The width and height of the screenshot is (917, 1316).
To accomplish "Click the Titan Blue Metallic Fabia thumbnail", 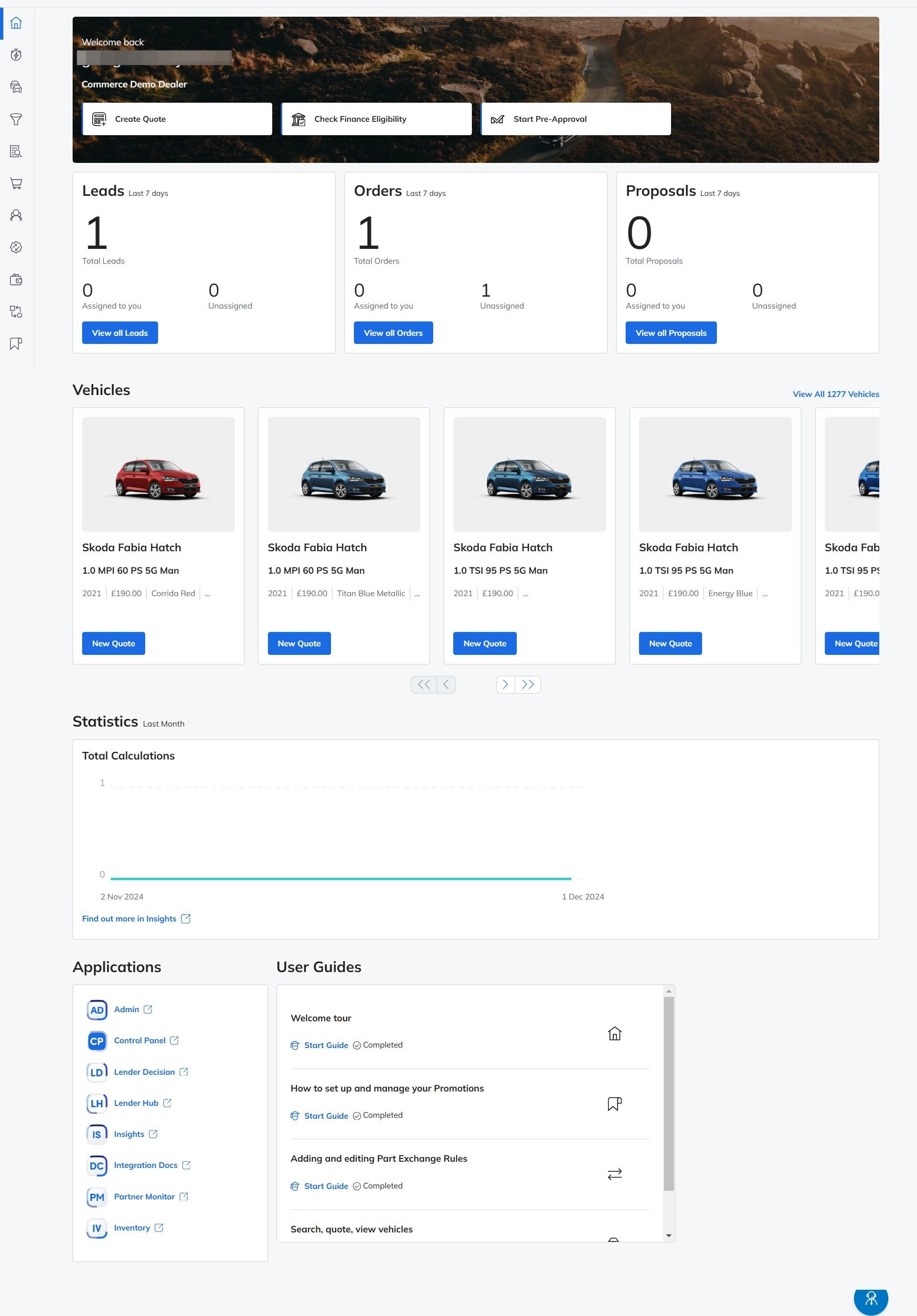I will tap(344, 475).
